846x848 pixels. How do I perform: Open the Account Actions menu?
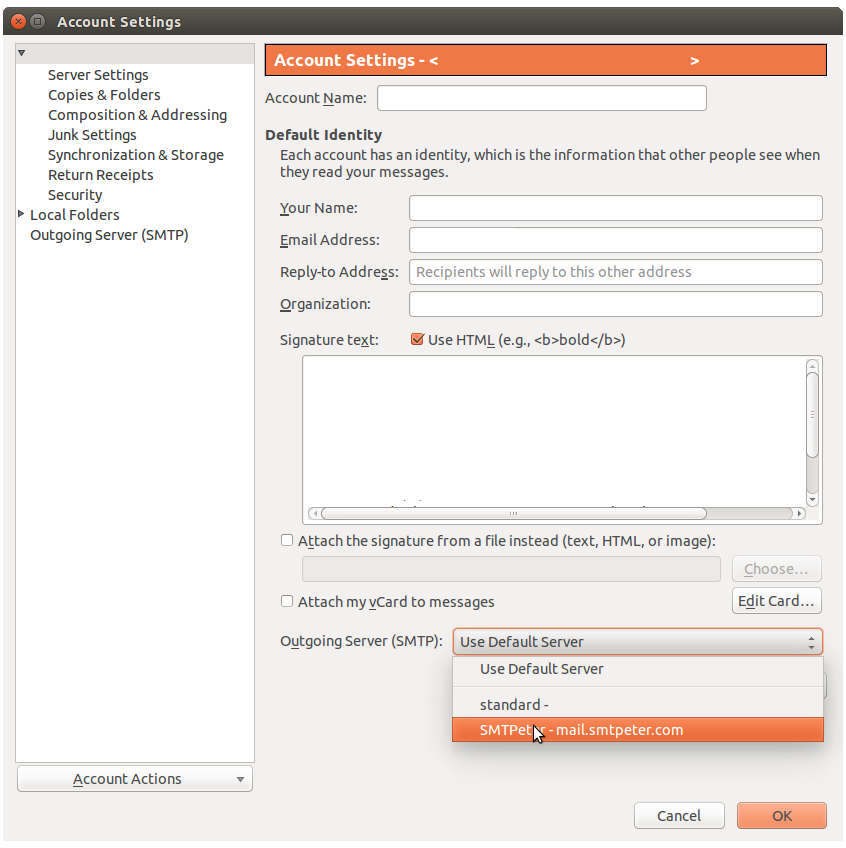coord(134,778)
